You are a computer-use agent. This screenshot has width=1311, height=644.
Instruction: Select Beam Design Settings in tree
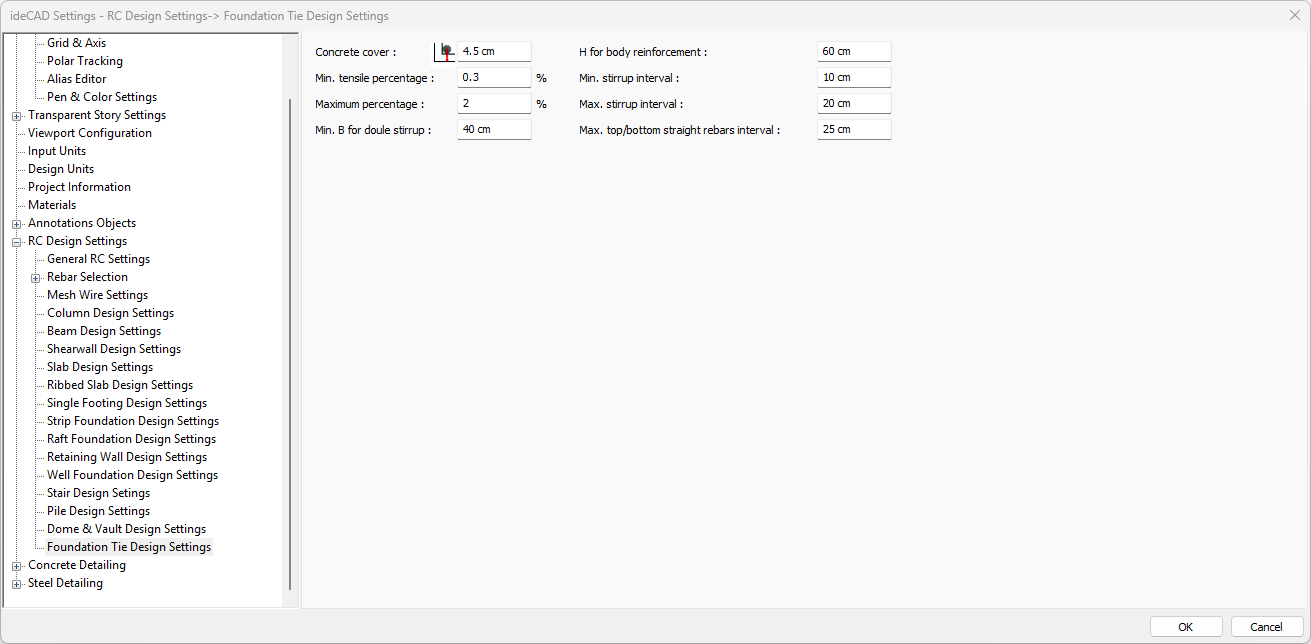coord(104,331)
